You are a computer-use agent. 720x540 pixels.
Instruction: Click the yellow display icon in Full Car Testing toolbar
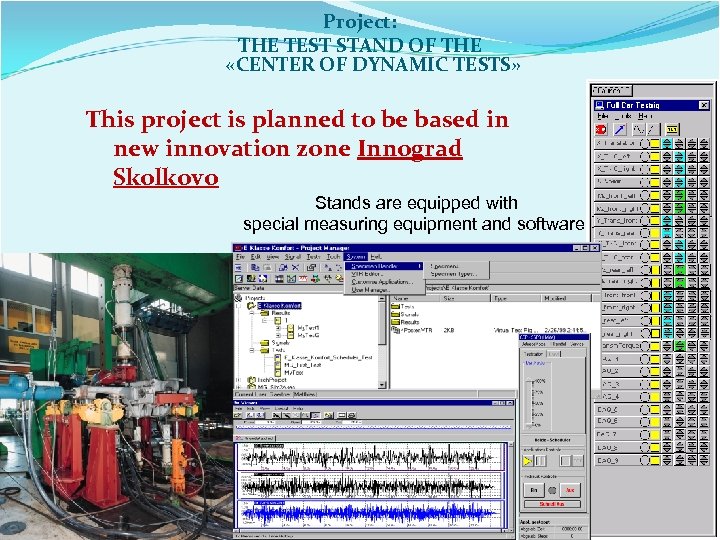[672, 129]
